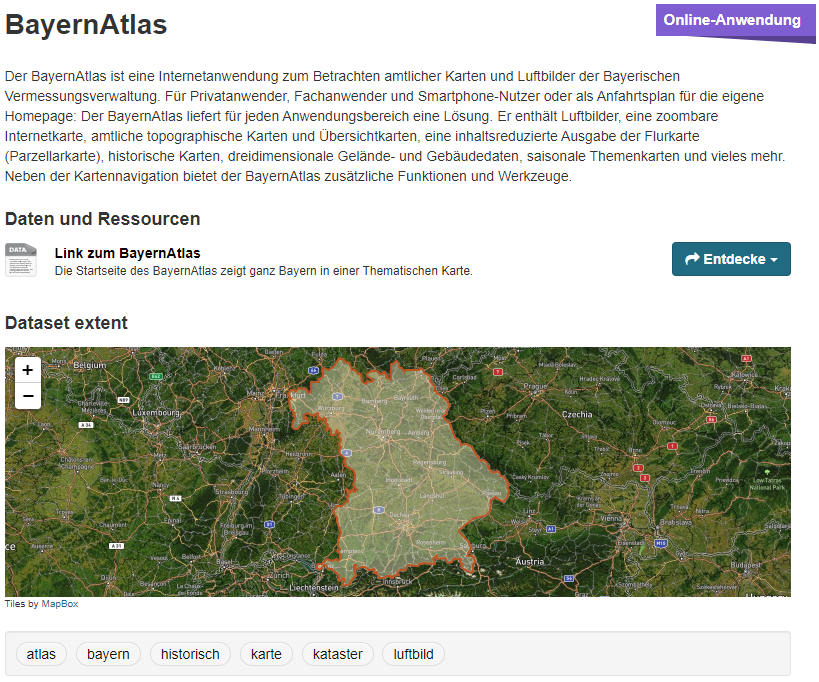Image resolution: width=819 pixels, height=682 pixels.
Task: Expand the Entdecke dropdown button
Action: tap(731, 259)
